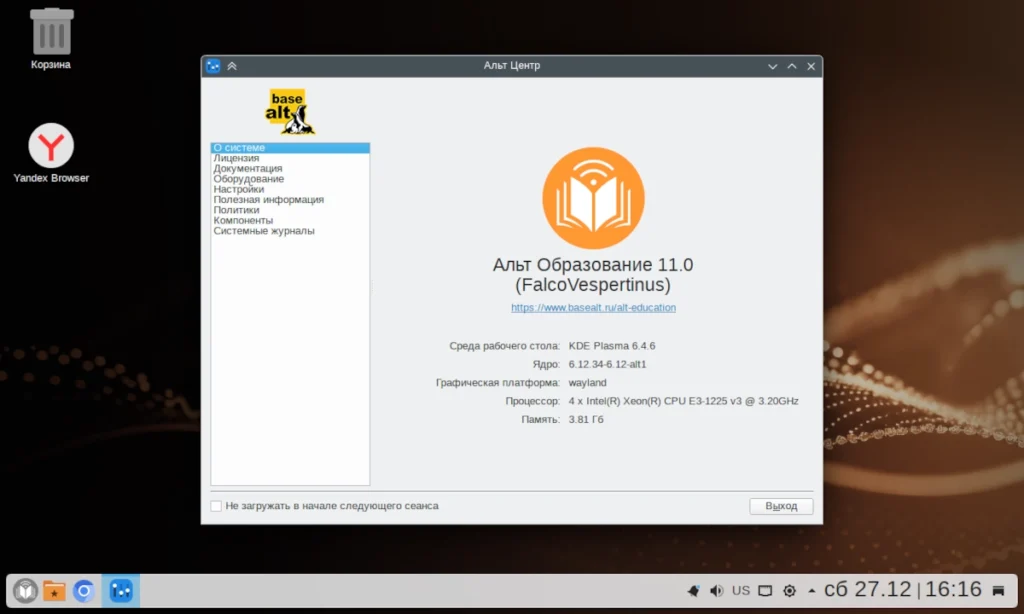Click the Альт Центр taskbar entry
This screenshot has height=614, width=1024.
(121, 591)
